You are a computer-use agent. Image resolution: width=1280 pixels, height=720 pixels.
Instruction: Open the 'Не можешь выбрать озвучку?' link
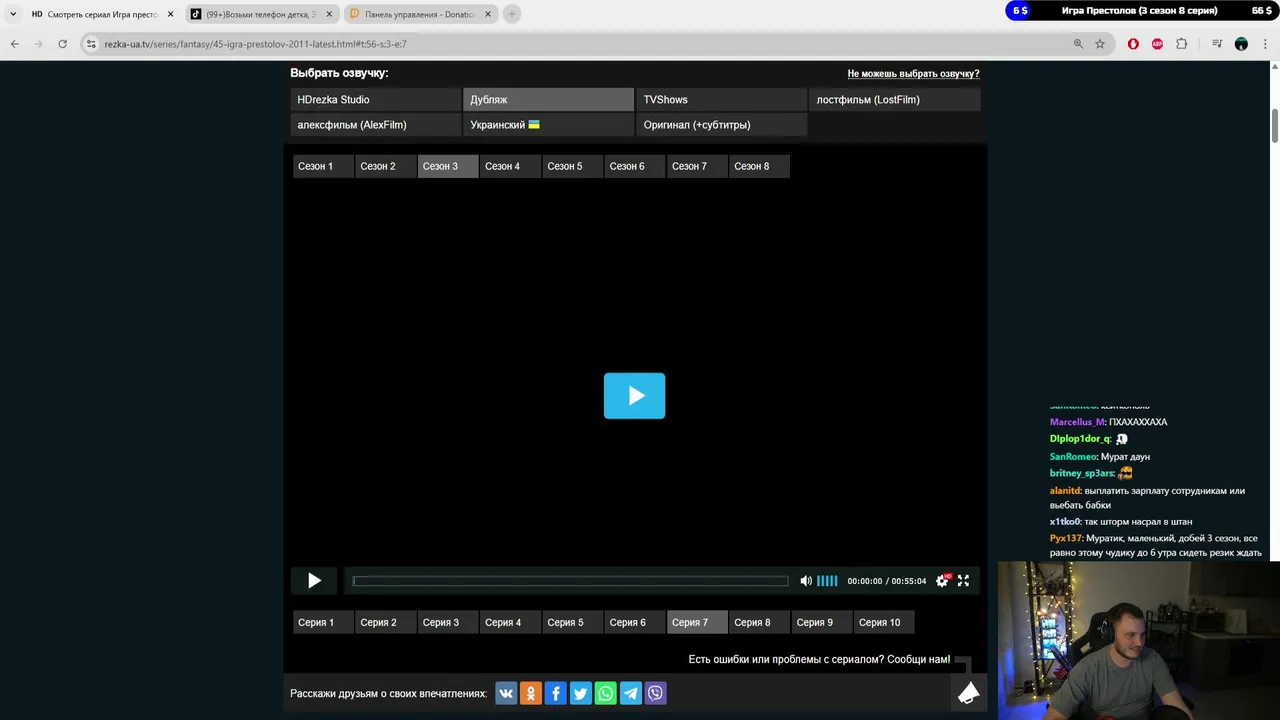pyautogui.click(x=913, y=74)
